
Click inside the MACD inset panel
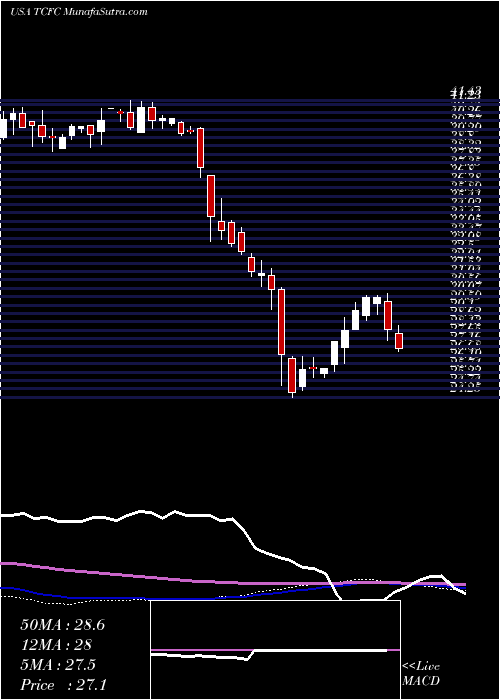(x=275, y=650)
